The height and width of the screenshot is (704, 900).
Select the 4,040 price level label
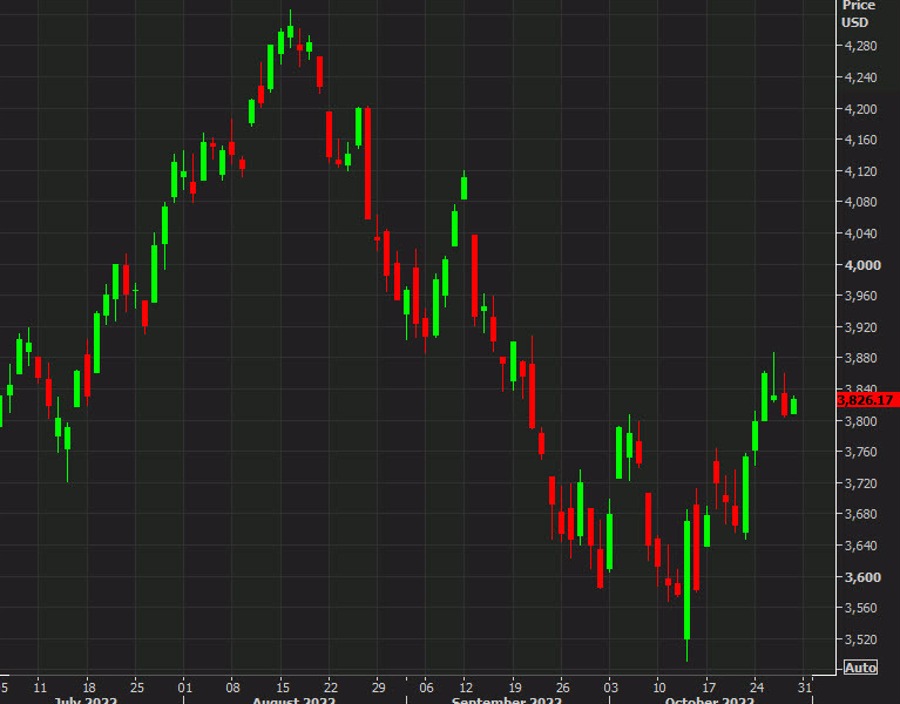coord(861,234)
